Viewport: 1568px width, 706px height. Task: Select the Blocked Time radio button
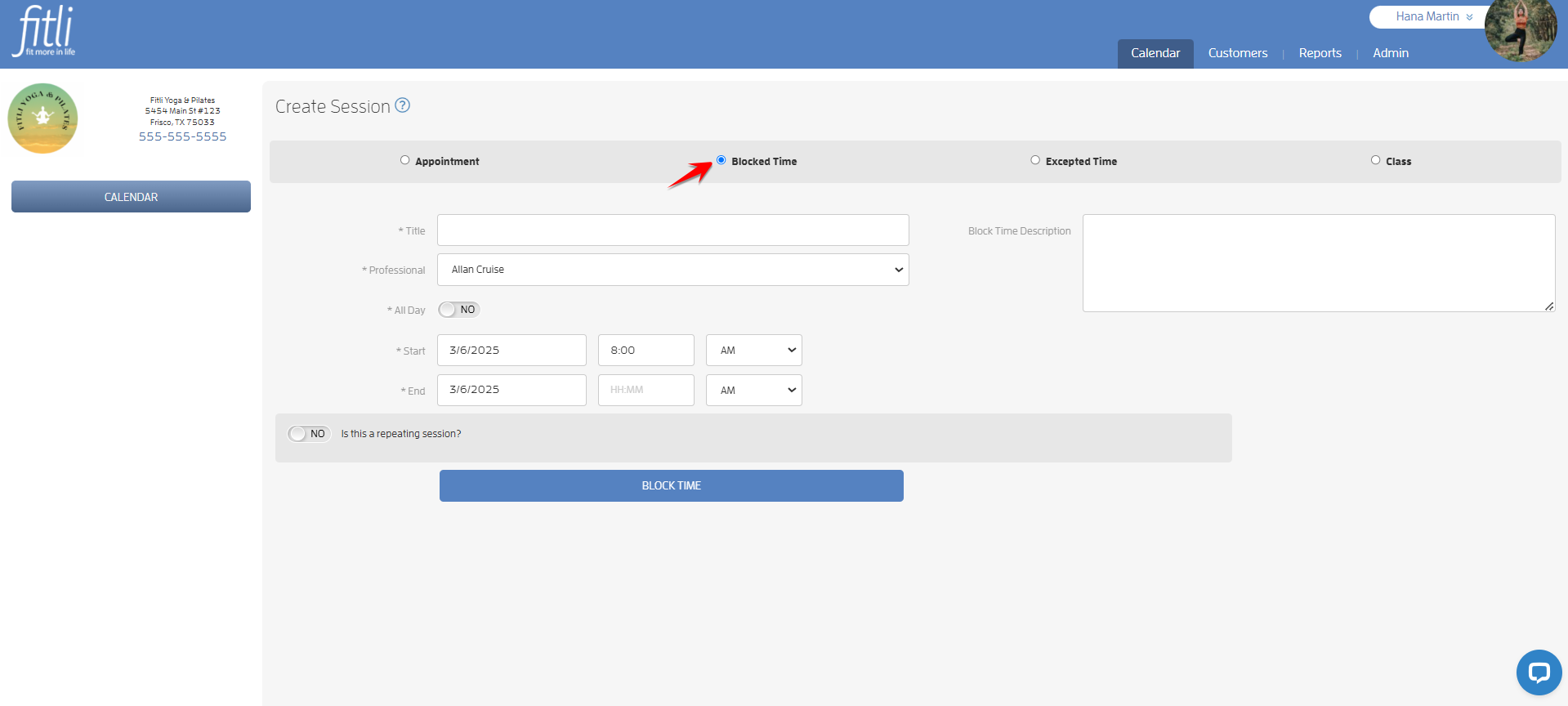(721, 160)
